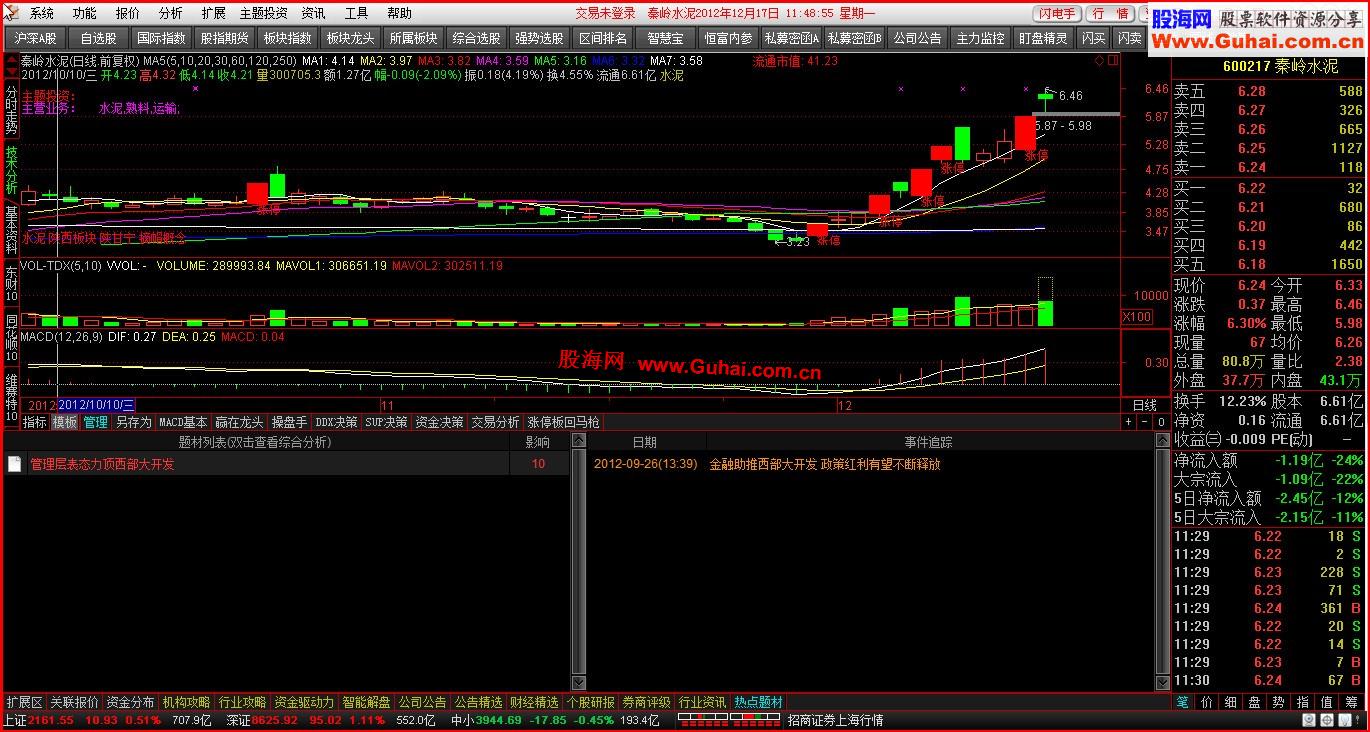1370x732 pixels.
Task: Open the 分析 menu
Action: click(170, 13)
